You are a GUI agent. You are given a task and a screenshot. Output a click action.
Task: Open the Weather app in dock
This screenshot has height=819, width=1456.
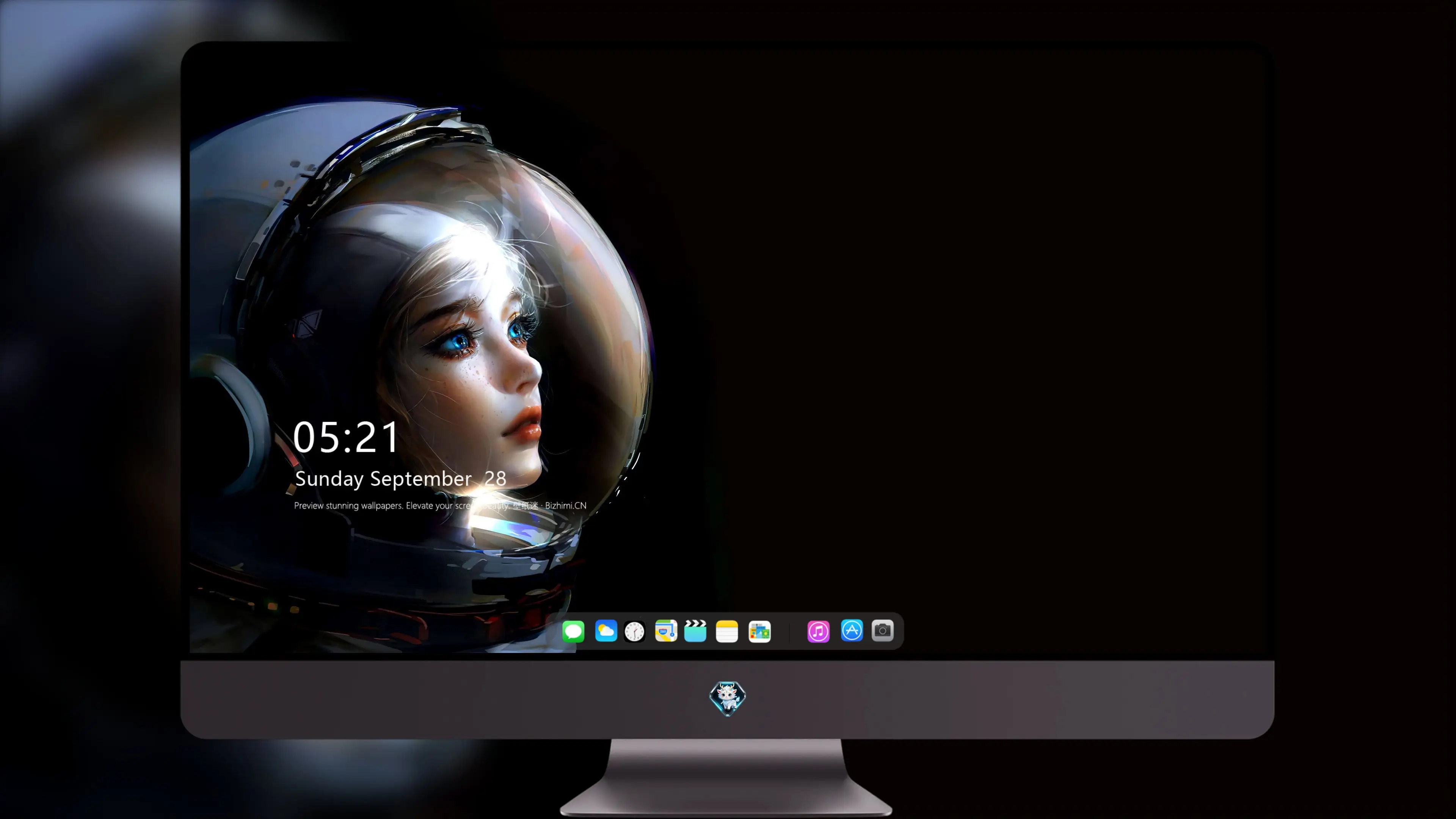(x=606, y=631)
